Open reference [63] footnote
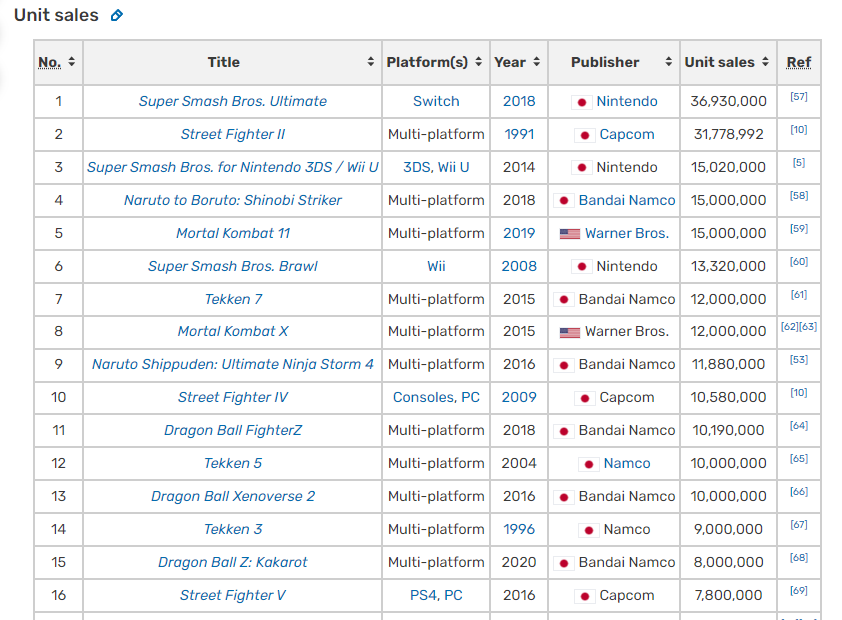 tap(808, 326)
